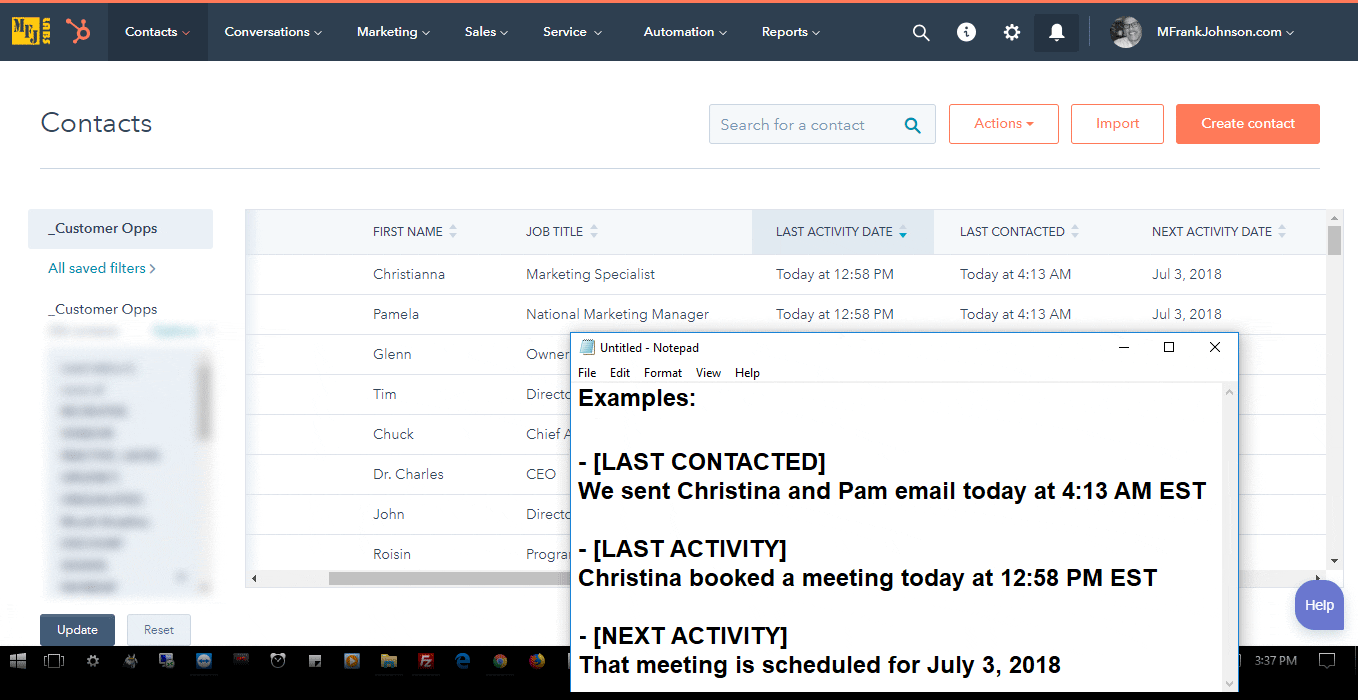The width and height of the screenshot is (1358, 700).
Task: Open the global search magnifier in top navigation
Action: point(921,31)
